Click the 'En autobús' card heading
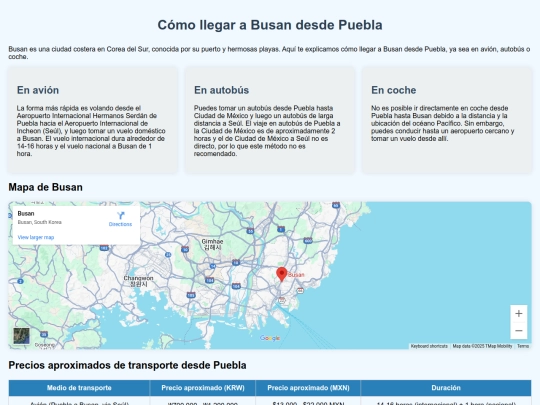The height and width of the screenshot is (405, 540). coord(221,90)
